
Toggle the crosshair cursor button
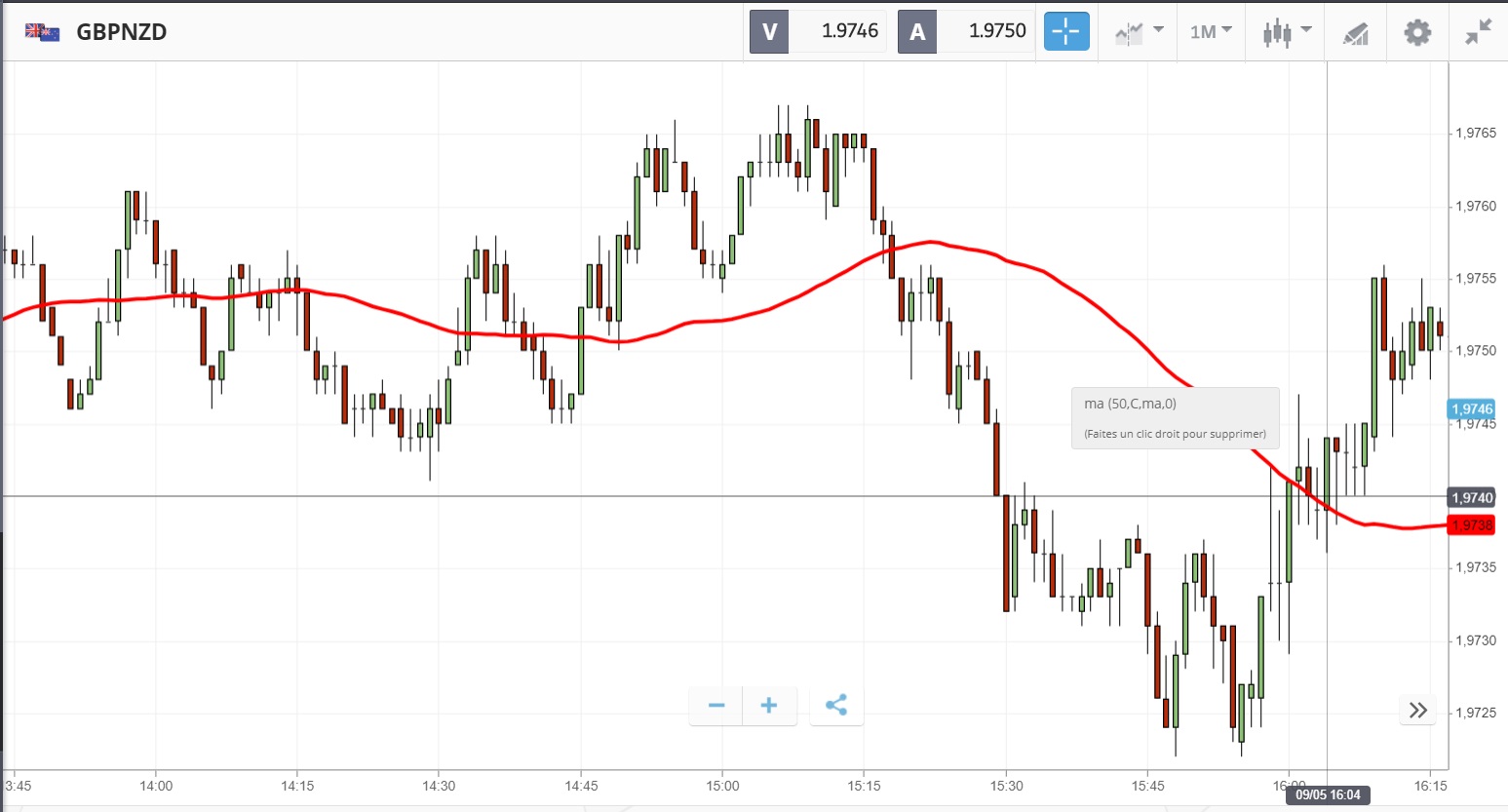click(1066, 31)
